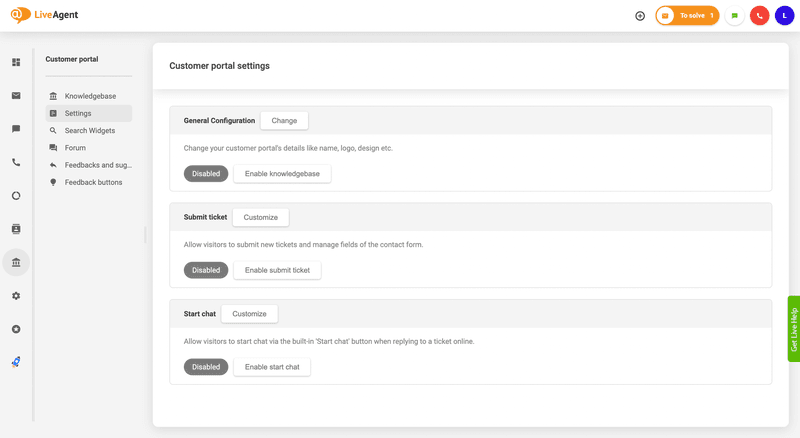Toggle the Disabled status for start chat
800x438 pixels.
[x=206, y=367]
